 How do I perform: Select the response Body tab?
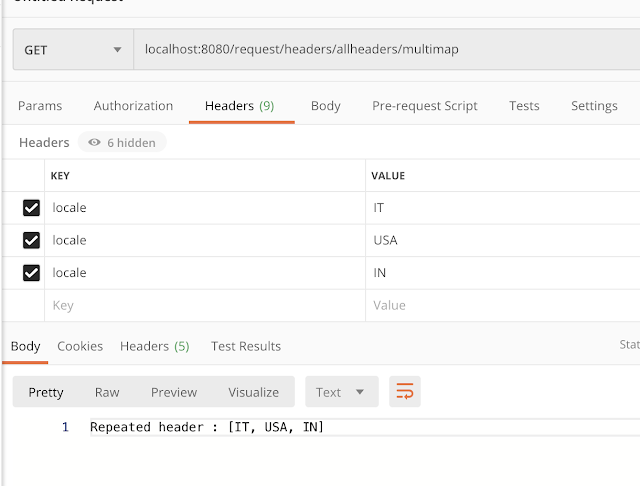(x=25, y=346)
